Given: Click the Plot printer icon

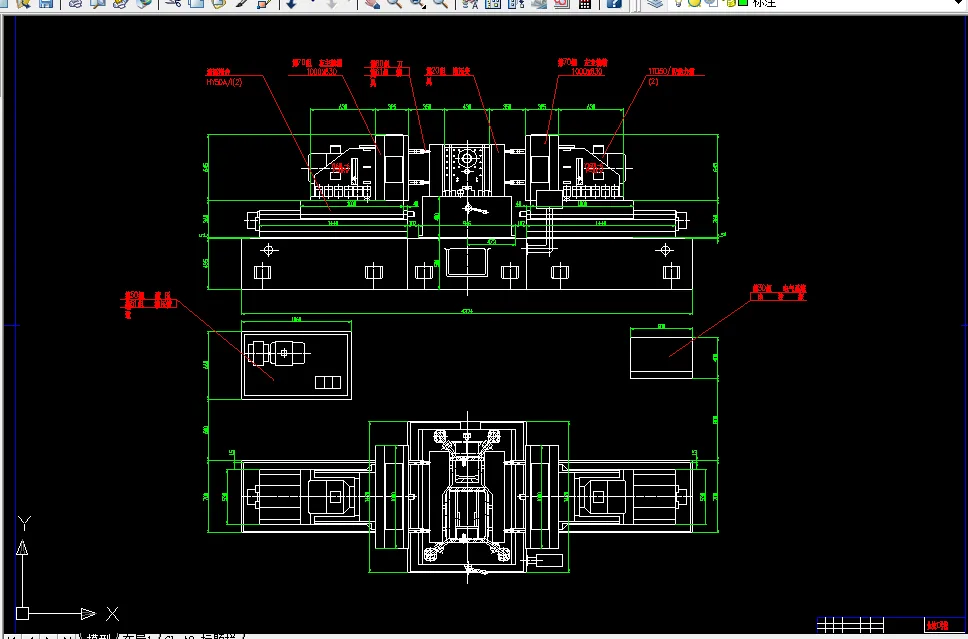Looking at the screenshot, I should [75, 4].
